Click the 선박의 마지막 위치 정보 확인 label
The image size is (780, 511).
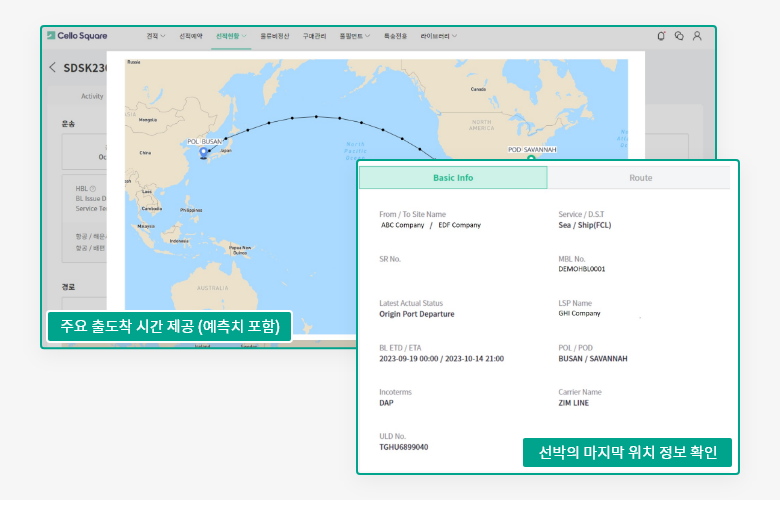[628, 453]
